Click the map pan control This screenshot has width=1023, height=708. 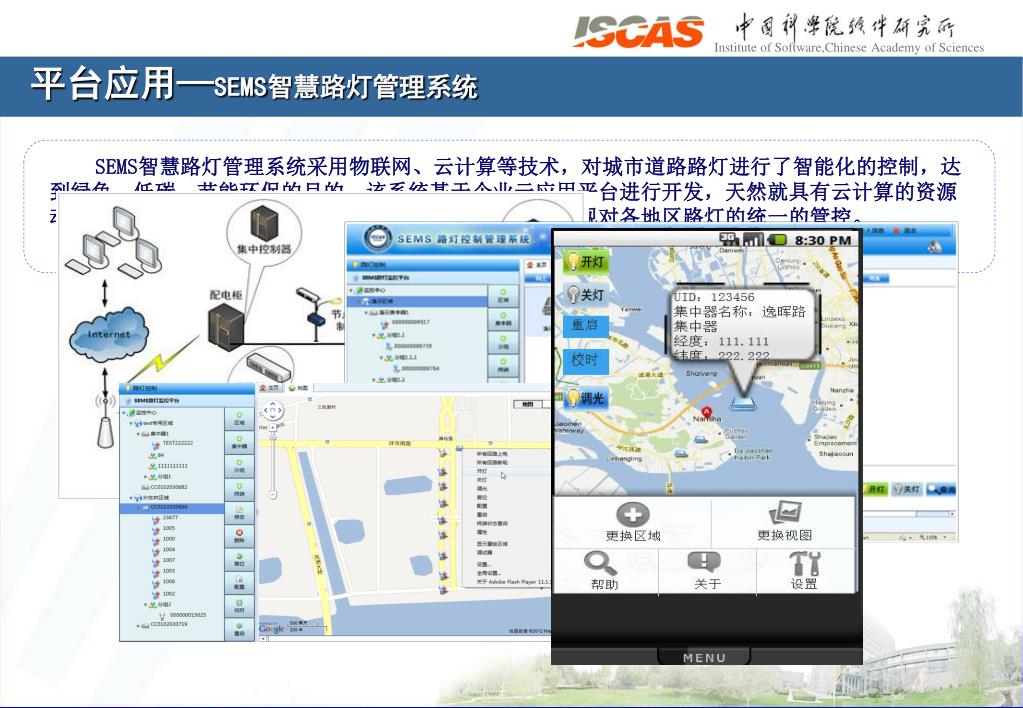click(273, 411)
